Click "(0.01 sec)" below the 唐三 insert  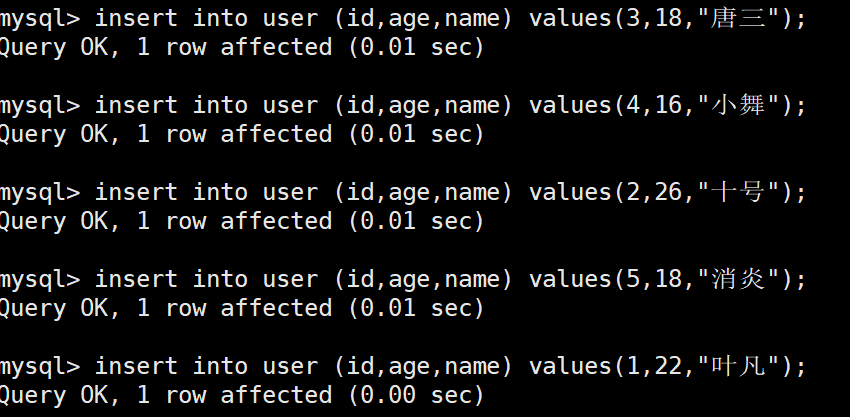[416, 48]
